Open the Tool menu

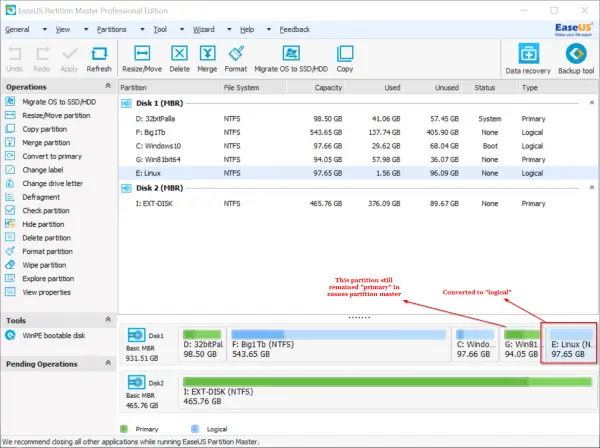[160, 29]
